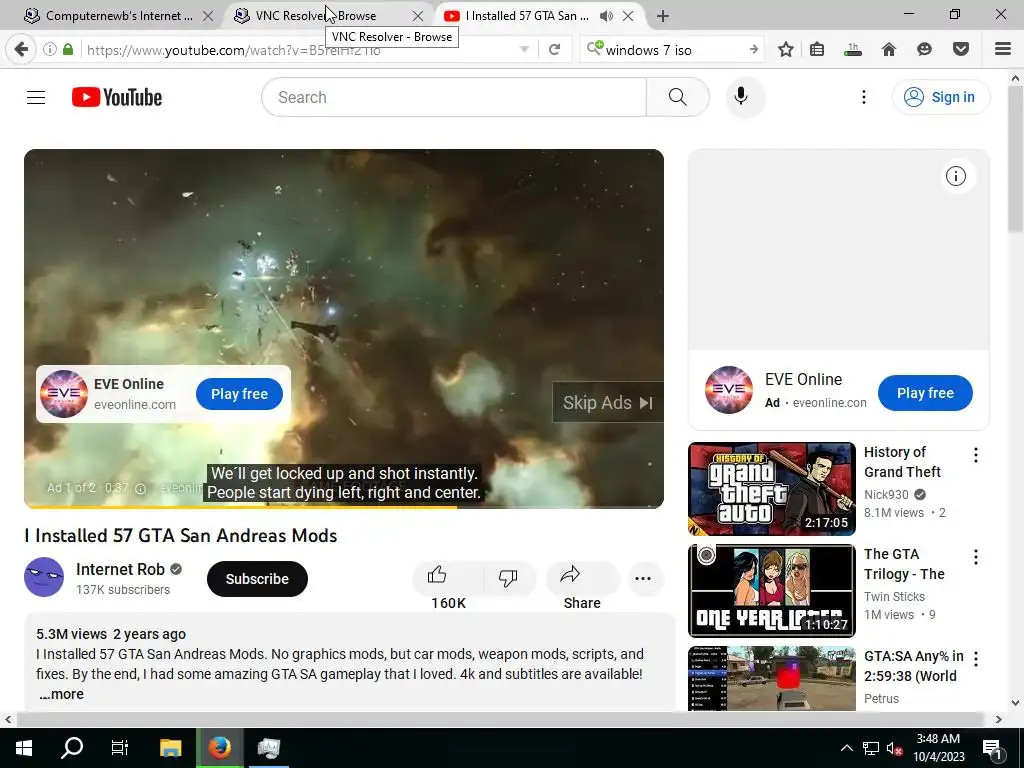The image size is (1024, 768).
Task: Click the 'windows 7 iso' search box
Action: (673, 50)
